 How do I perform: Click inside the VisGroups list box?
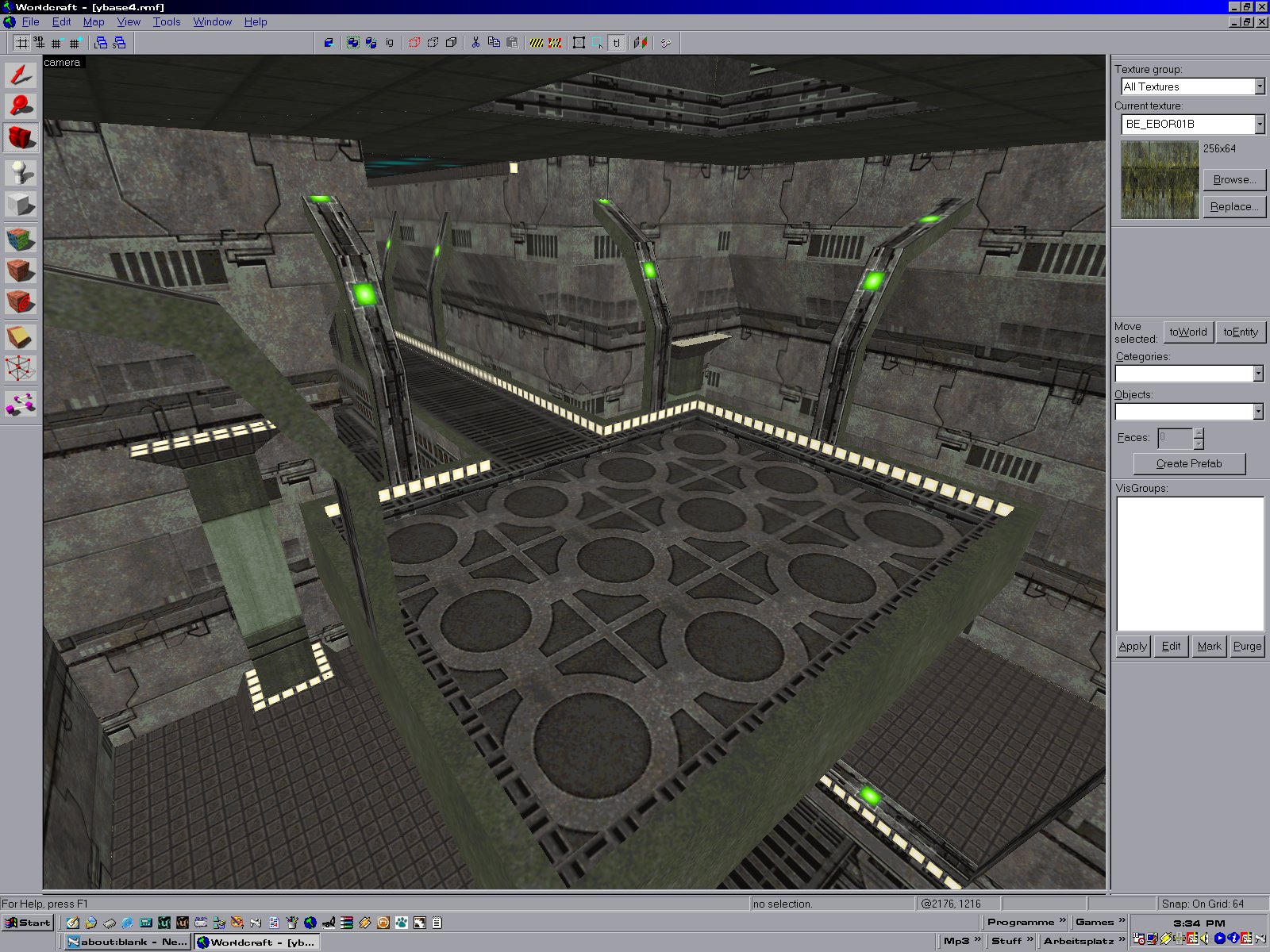pyautogui.click(x=1190, y=563)
